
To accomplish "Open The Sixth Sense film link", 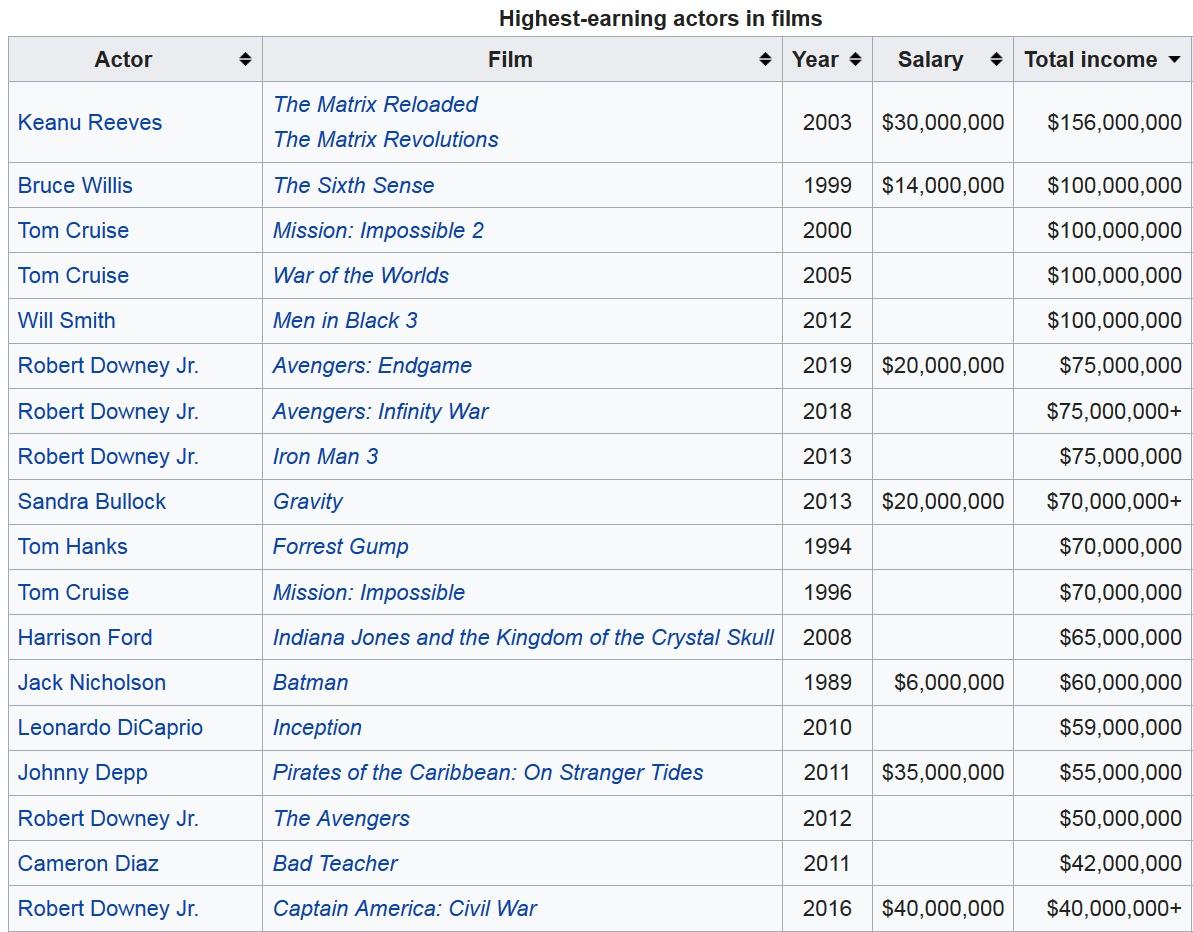I will click(353, 185).
